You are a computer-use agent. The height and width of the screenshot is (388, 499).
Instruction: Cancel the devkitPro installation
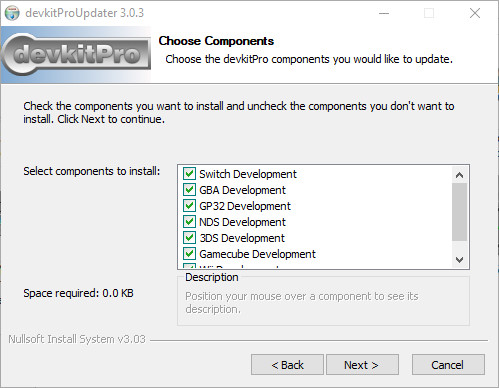click(x=448, y=365)
